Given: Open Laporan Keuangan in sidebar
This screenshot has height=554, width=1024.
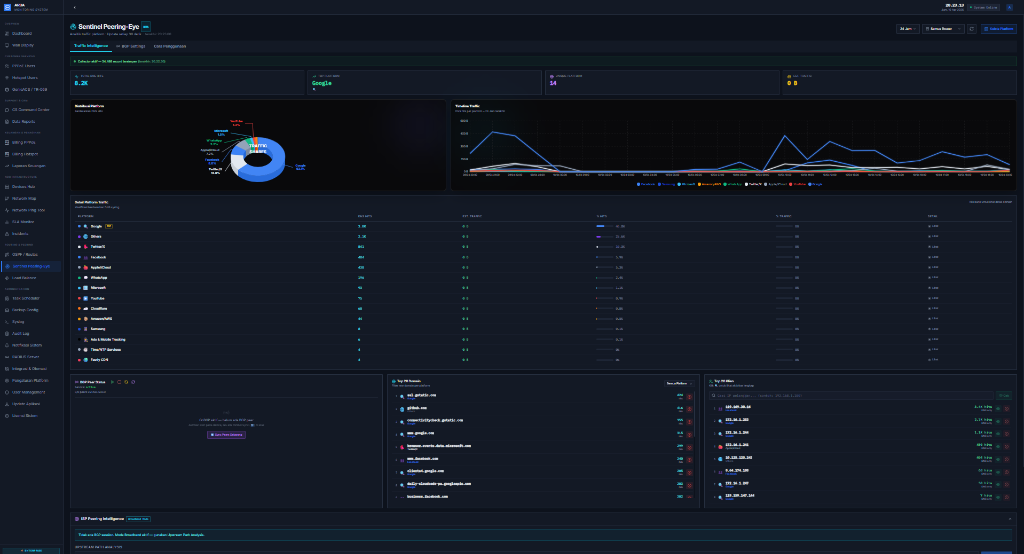Looking at the screenshot, I should 29,166.
